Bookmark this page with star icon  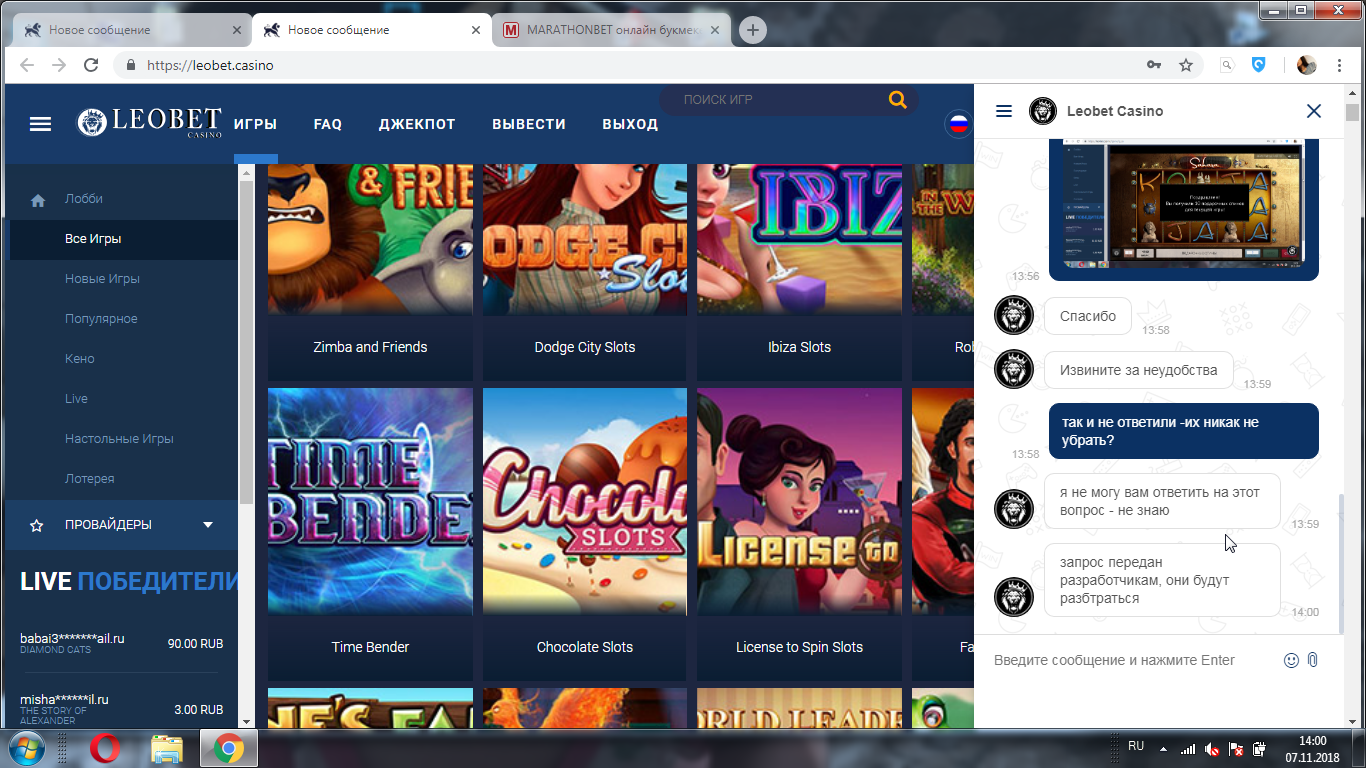click(1186, 65)
